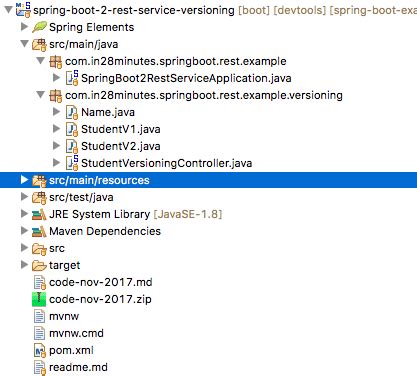Click the Name.java file icon
This screenshot has height=376, width=417.
(72, 112)
